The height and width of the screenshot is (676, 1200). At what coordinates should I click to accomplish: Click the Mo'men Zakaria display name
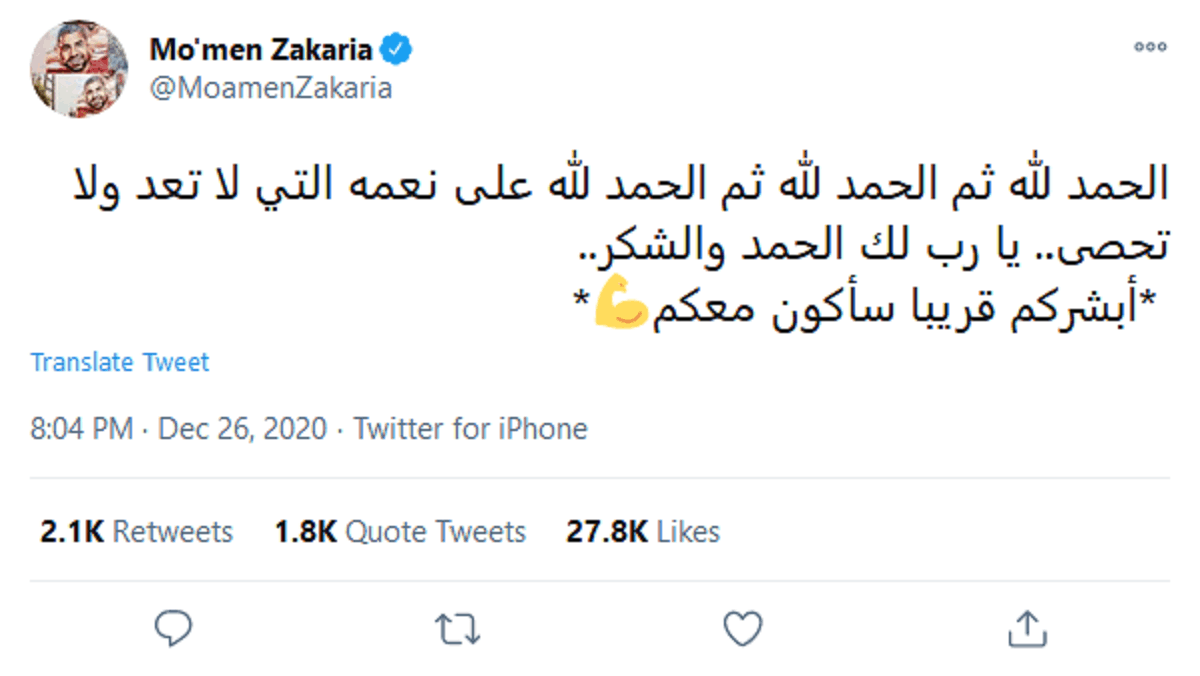261,48
